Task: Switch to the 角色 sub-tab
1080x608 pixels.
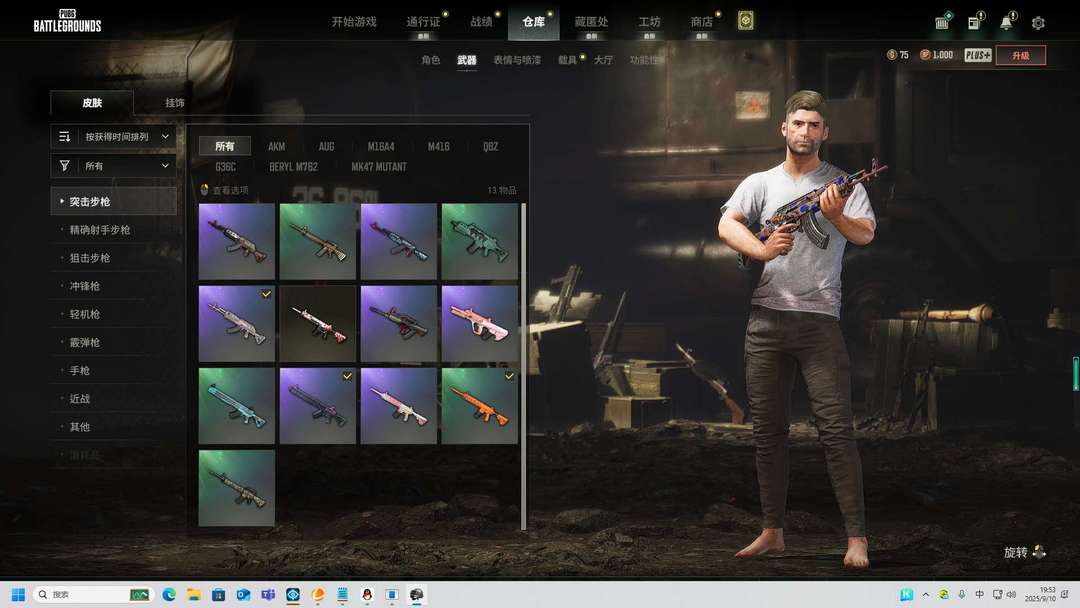Action: point(430,60)
